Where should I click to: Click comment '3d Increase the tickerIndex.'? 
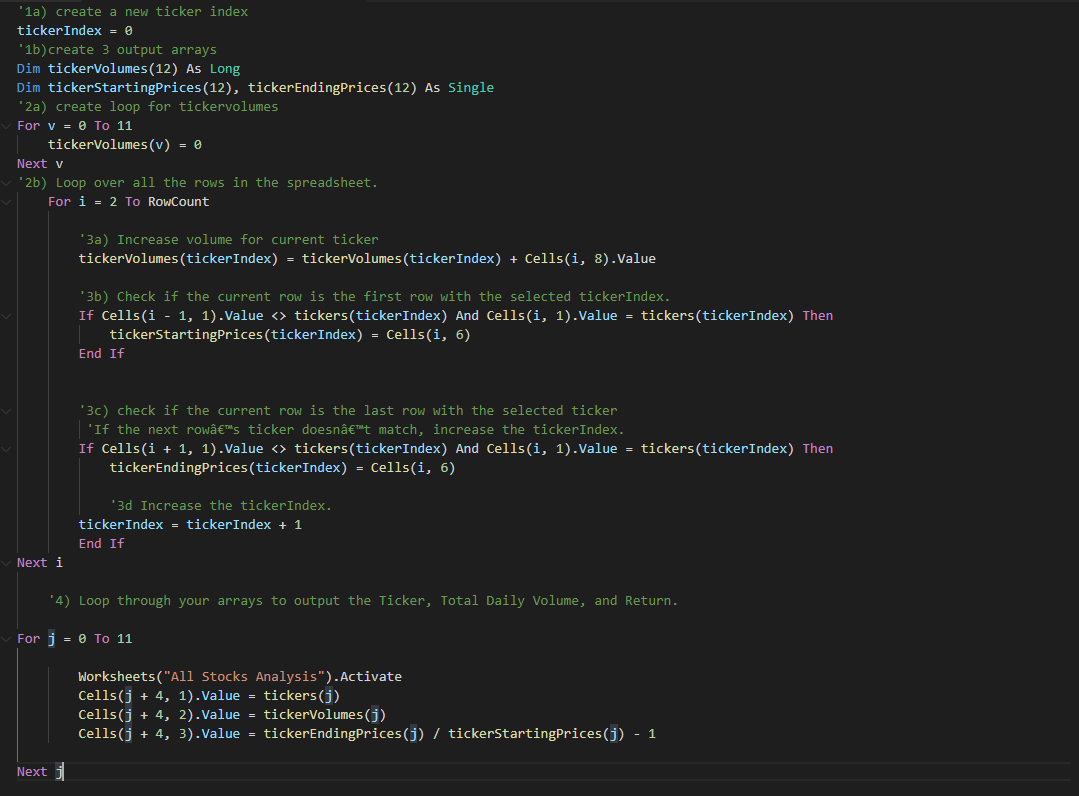pyautogui.click(x=221, y=506)
